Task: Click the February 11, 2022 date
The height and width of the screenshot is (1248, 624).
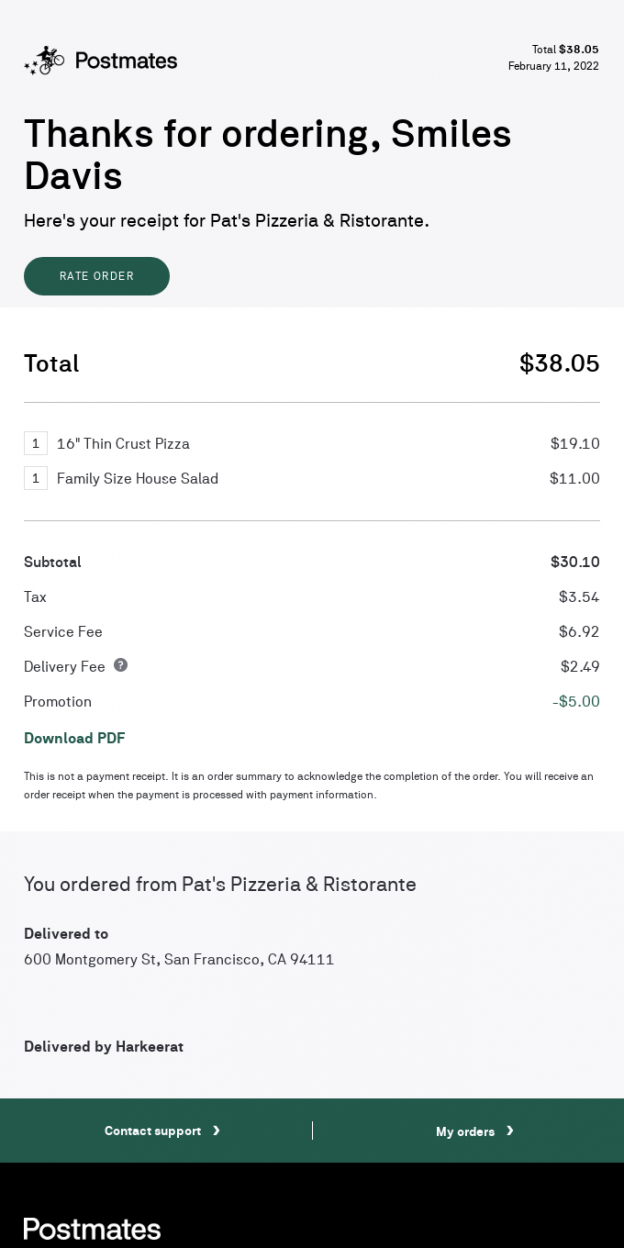Action: pyautogui.click(x=553, y=66)
